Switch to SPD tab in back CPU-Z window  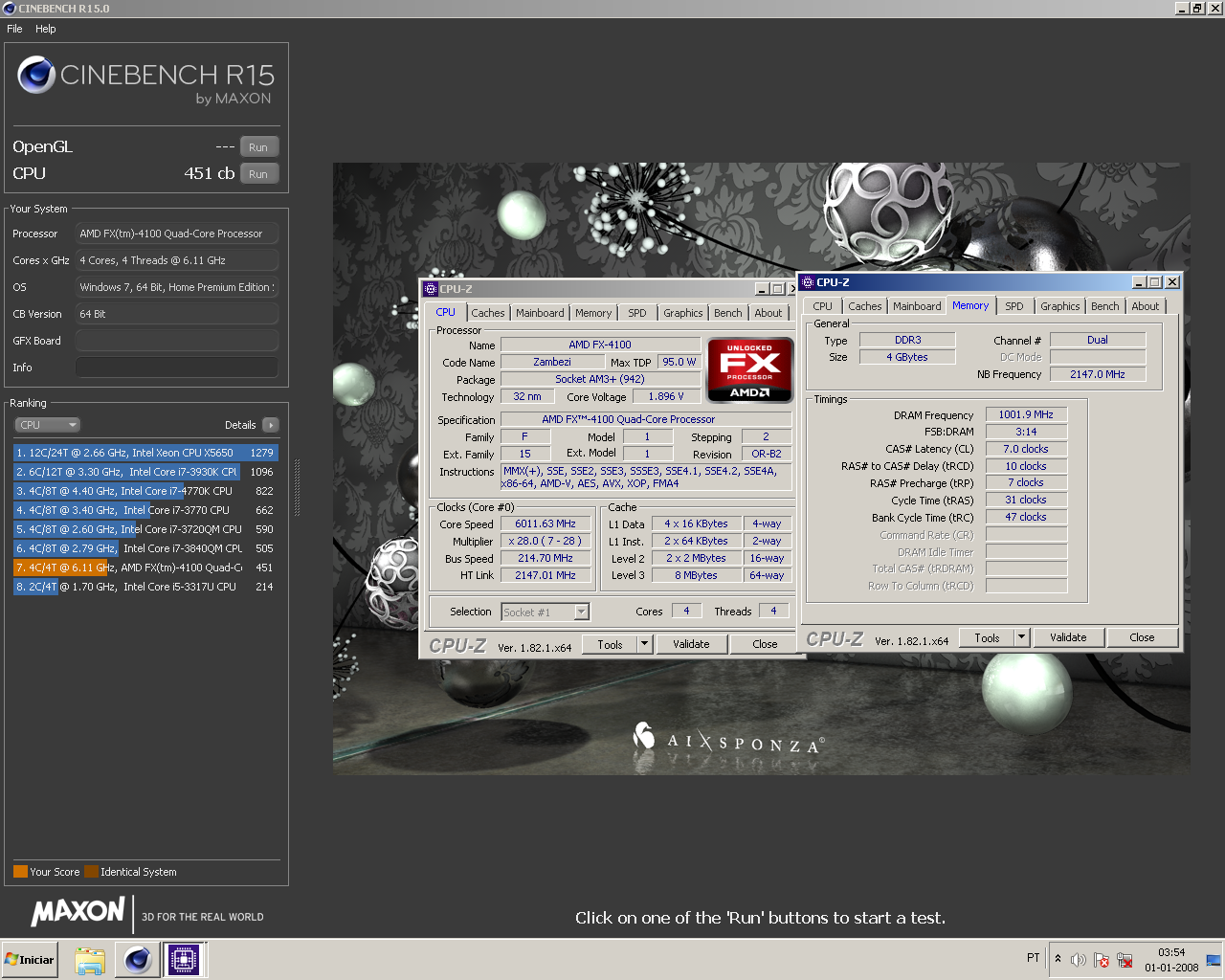(637, 313)
